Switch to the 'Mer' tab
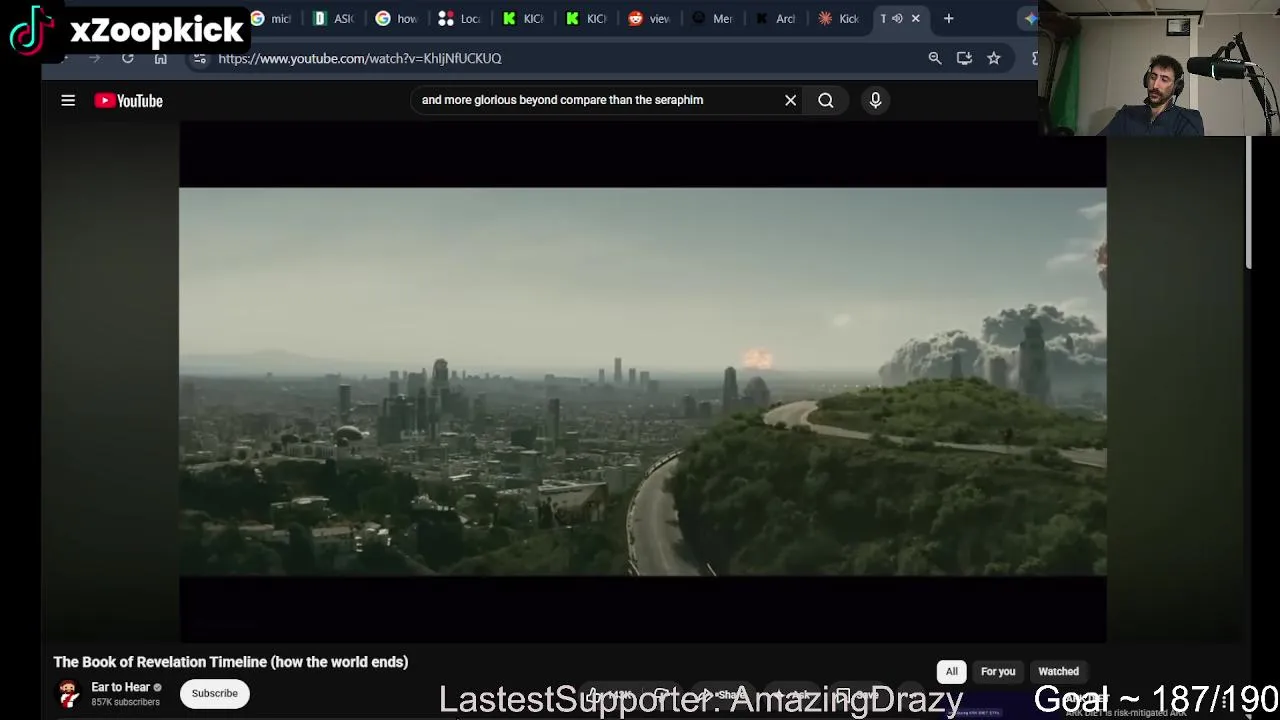Image resolution: width=1280 pixels, height=720 pixels. pyautogui.click(x=713, y=18)
